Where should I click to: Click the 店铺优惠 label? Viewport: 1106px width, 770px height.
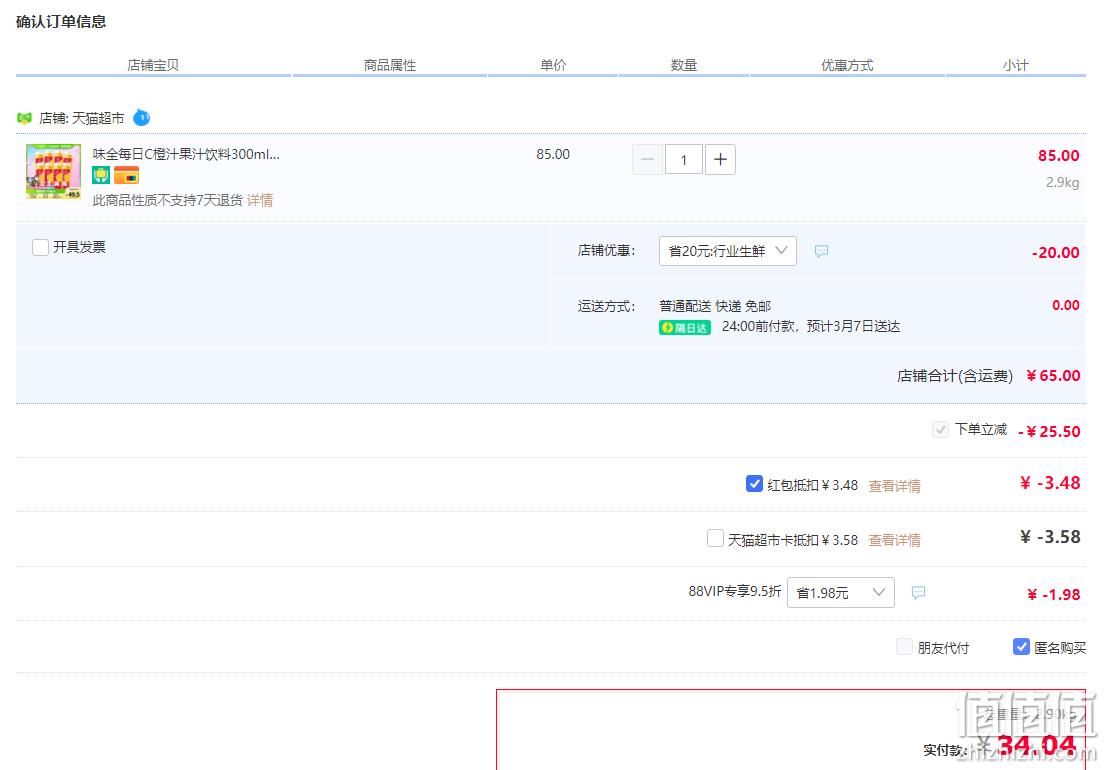tap(607, 250)
